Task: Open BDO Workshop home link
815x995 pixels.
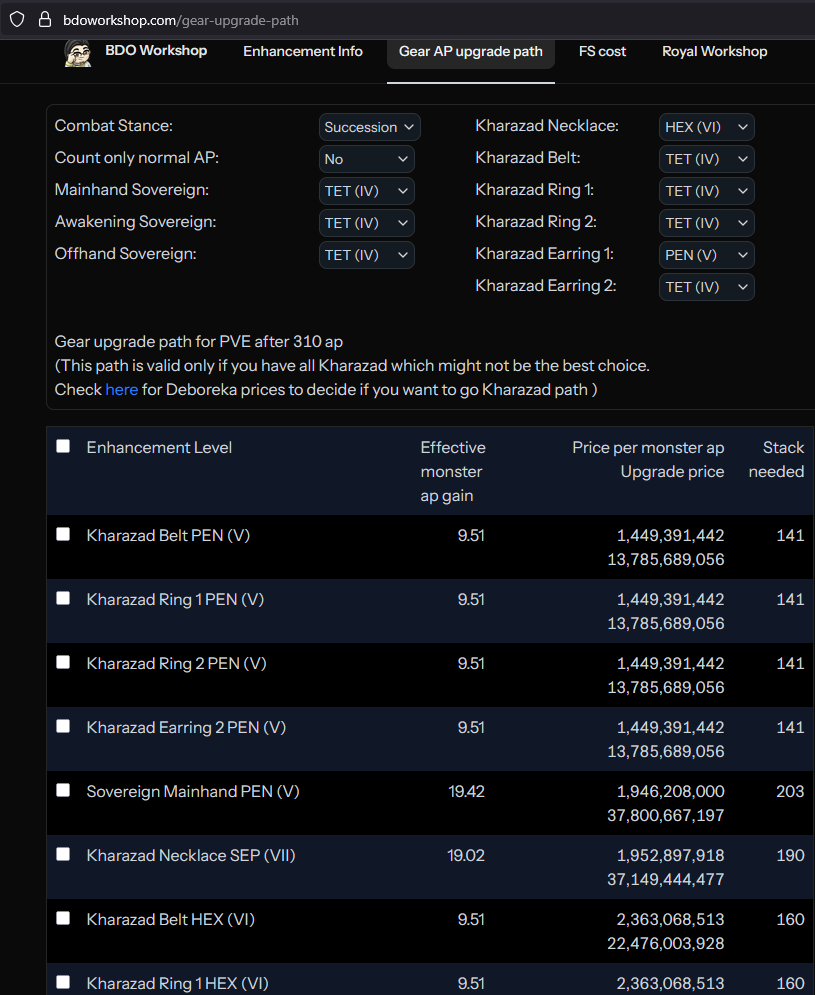Action: coord(156,50)
